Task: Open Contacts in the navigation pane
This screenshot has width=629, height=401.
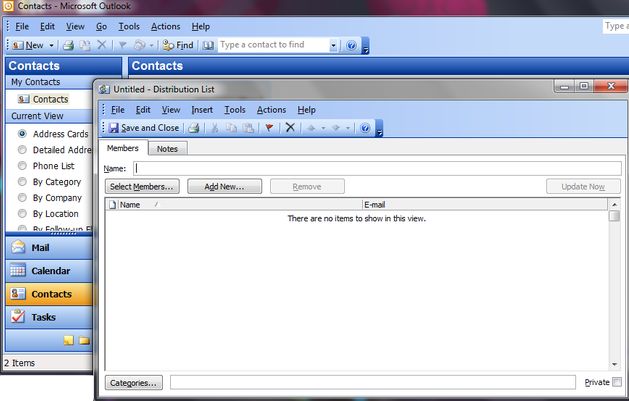Action: 49,294
